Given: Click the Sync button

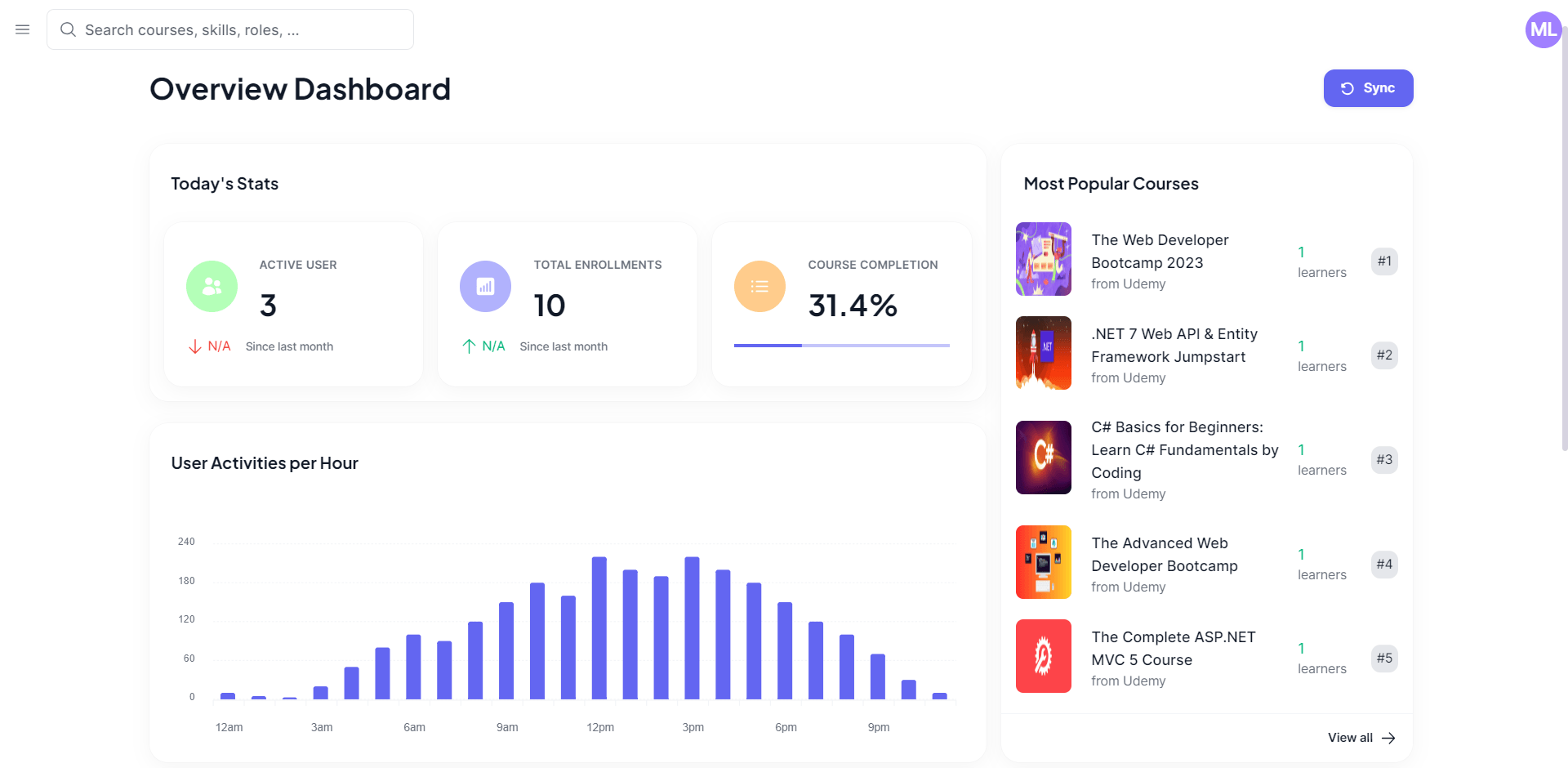Looking at the screenshot, I should click(x=1368, y=88).
